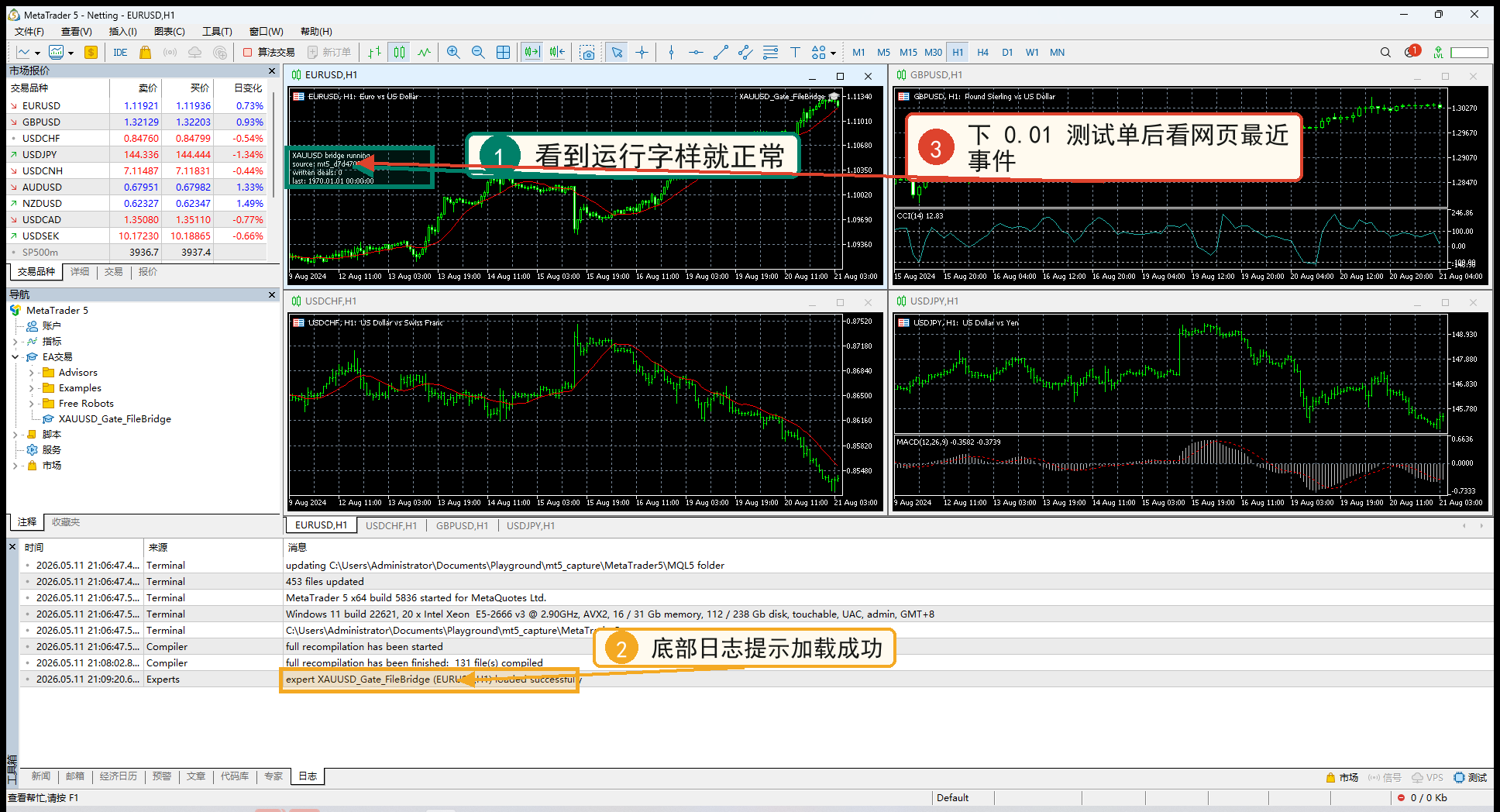Image resolution: width=1500 pixels, height=812 pixels.
Task: Expand the Advisors folder
Action: [32, 373]
